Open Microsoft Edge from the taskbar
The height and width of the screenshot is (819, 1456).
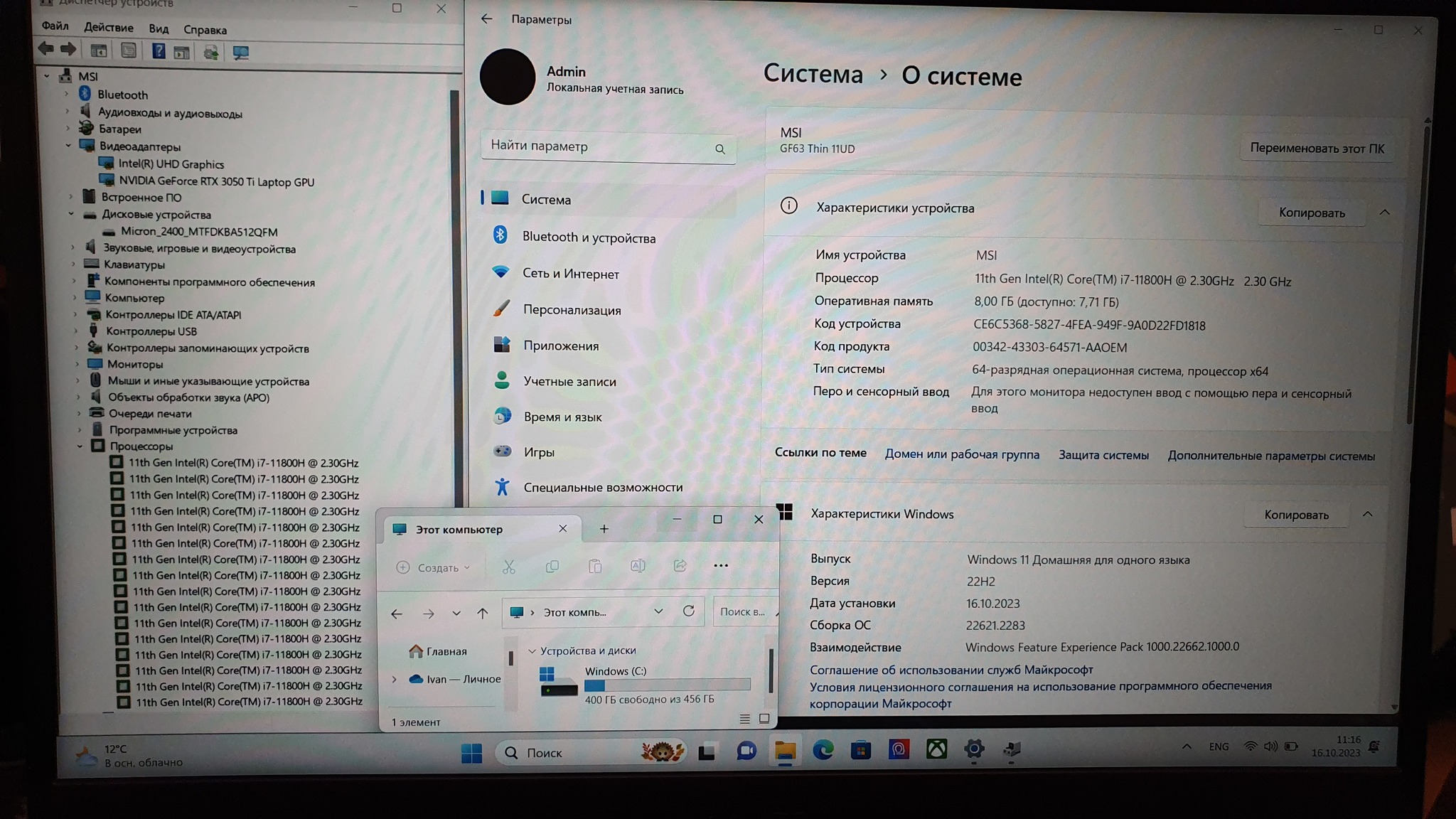(x=823, y=750)
